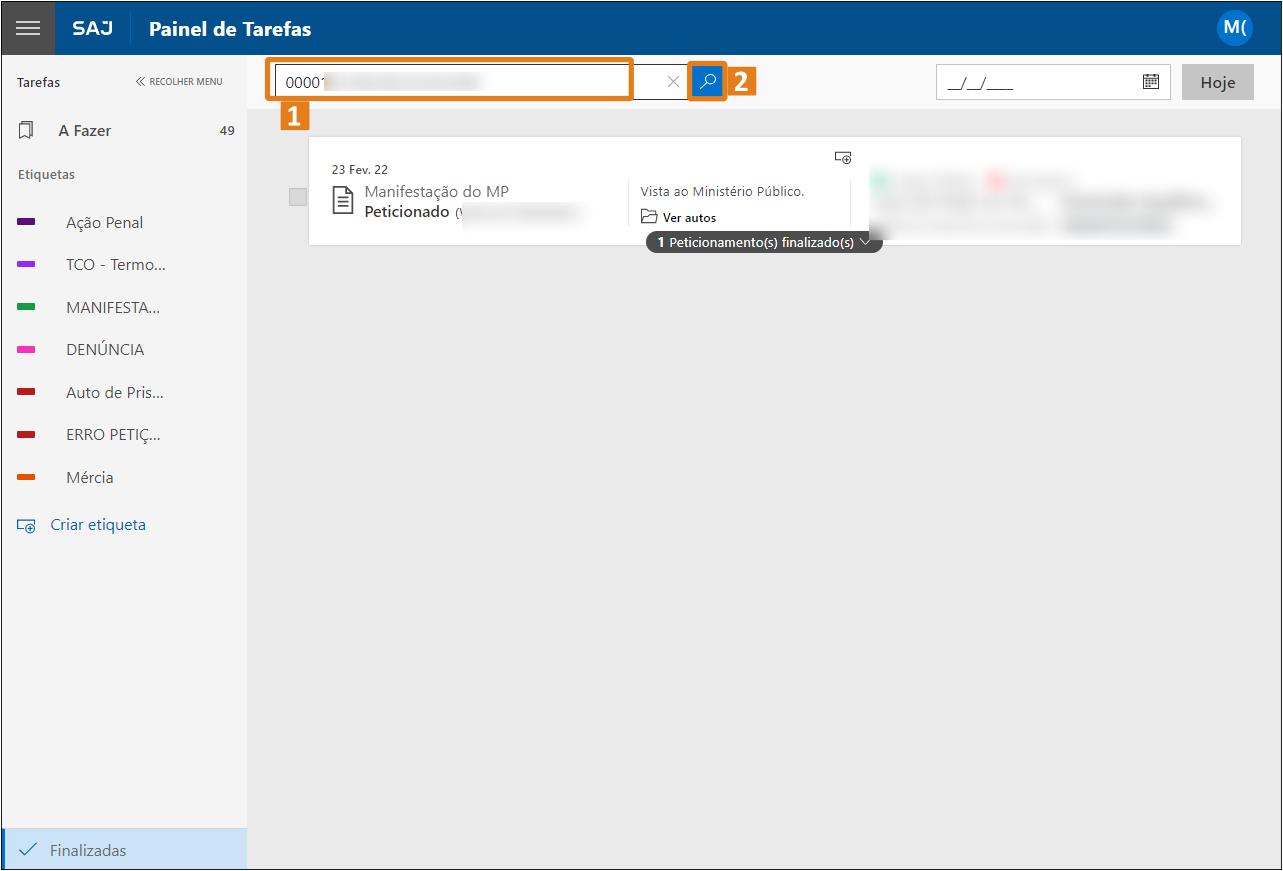Screen dimensions: 1283x871
Task: Open the hamburger main menu
Action: 28,28
